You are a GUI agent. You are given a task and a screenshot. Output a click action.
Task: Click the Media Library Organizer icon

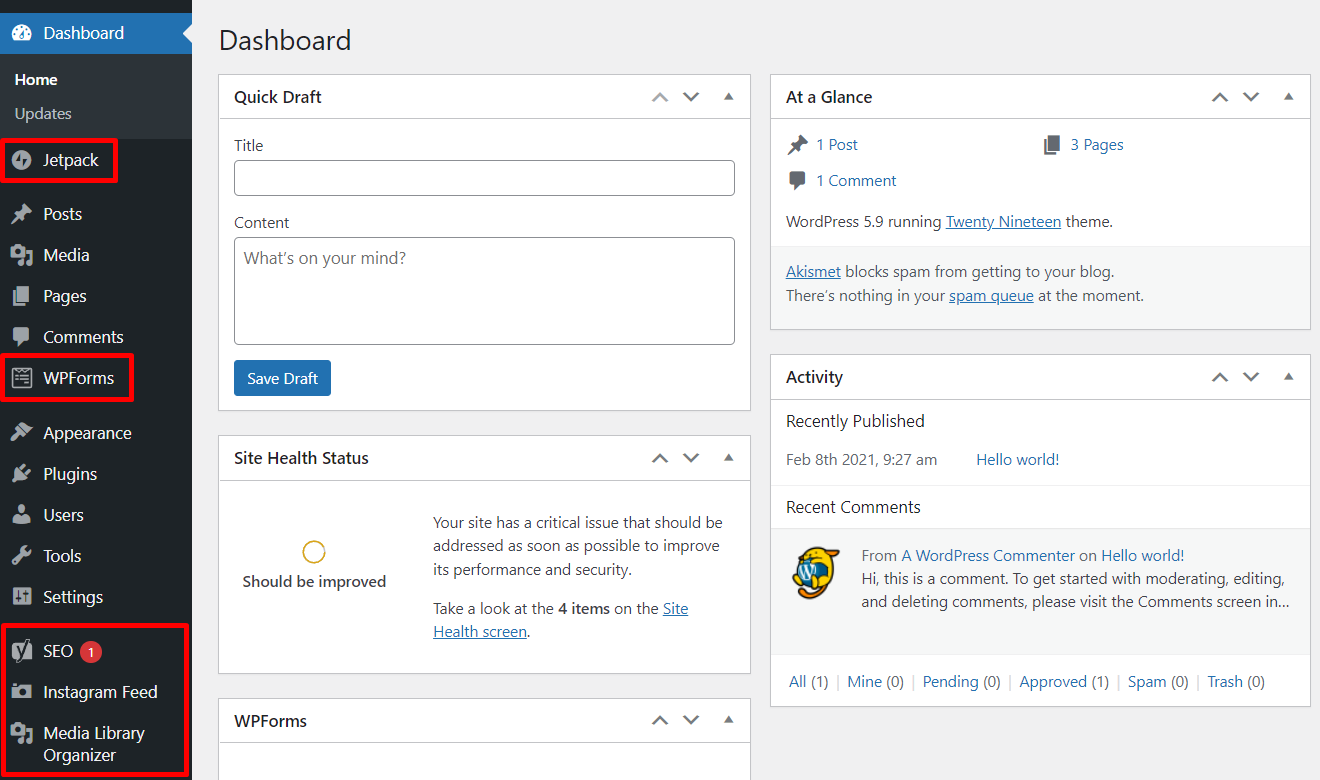coord(22,733)
